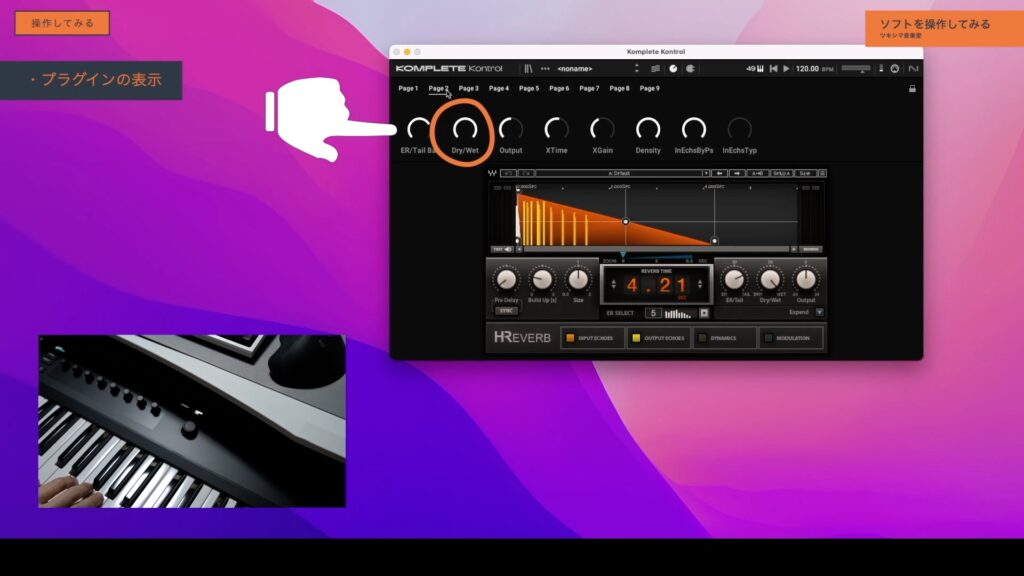This screenshot has height=576, width=1024.
Task: Click the metronome icon in the header
Action: coord(673,69)
